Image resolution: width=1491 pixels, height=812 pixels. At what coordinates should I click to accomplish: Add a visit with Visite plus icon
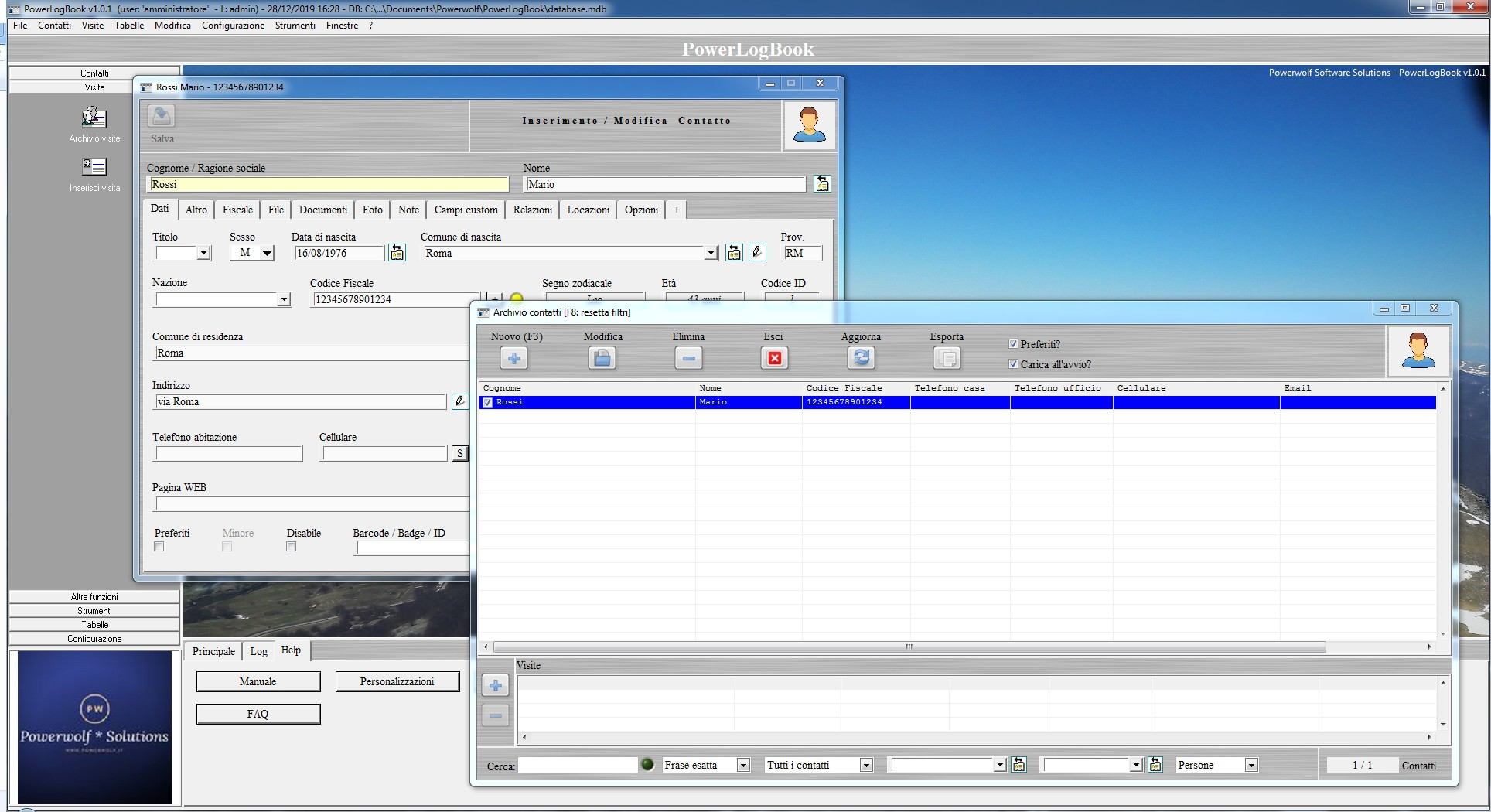496,685
